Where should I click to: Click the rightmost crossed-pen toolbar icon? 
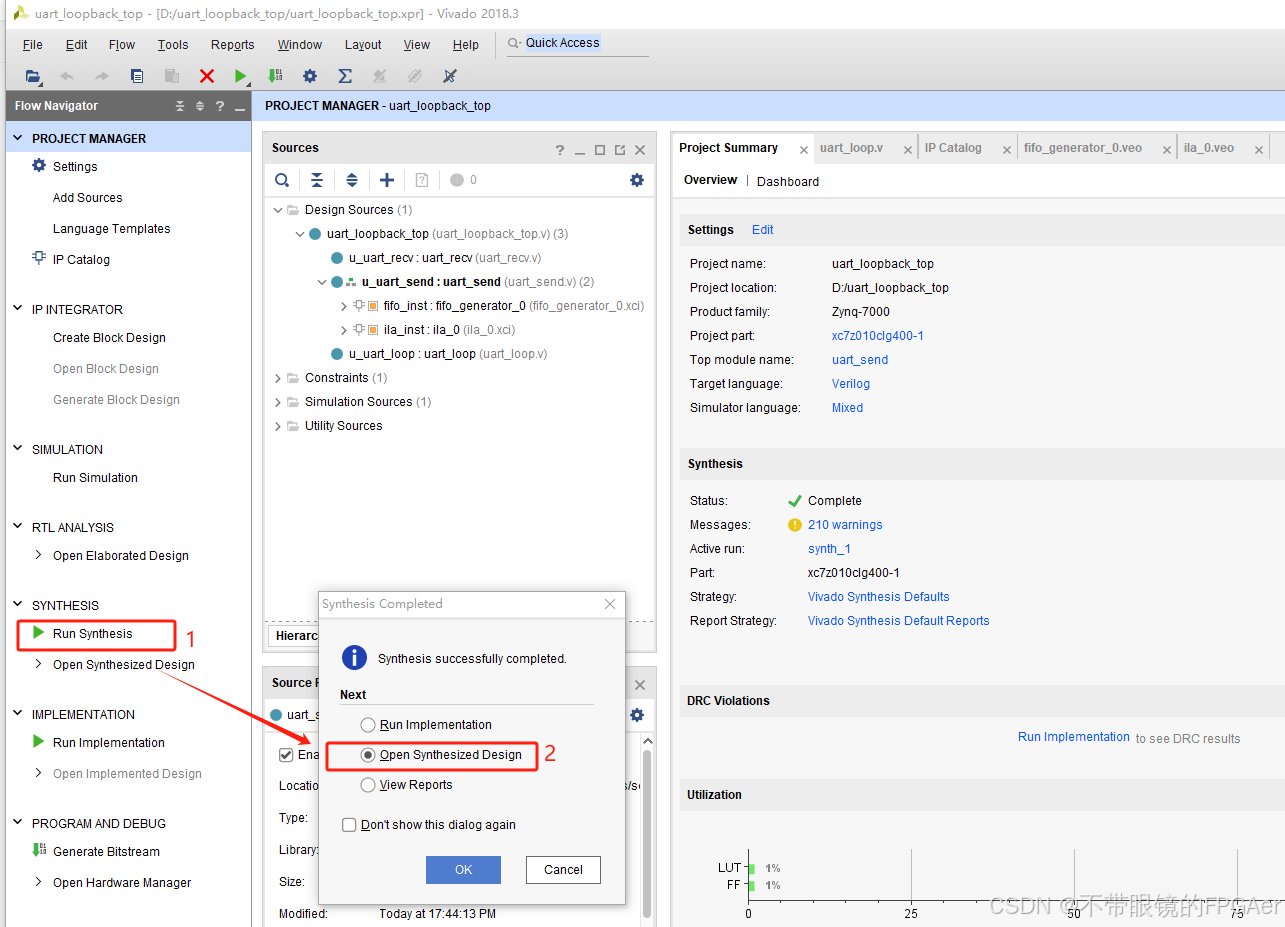point(450,76)
